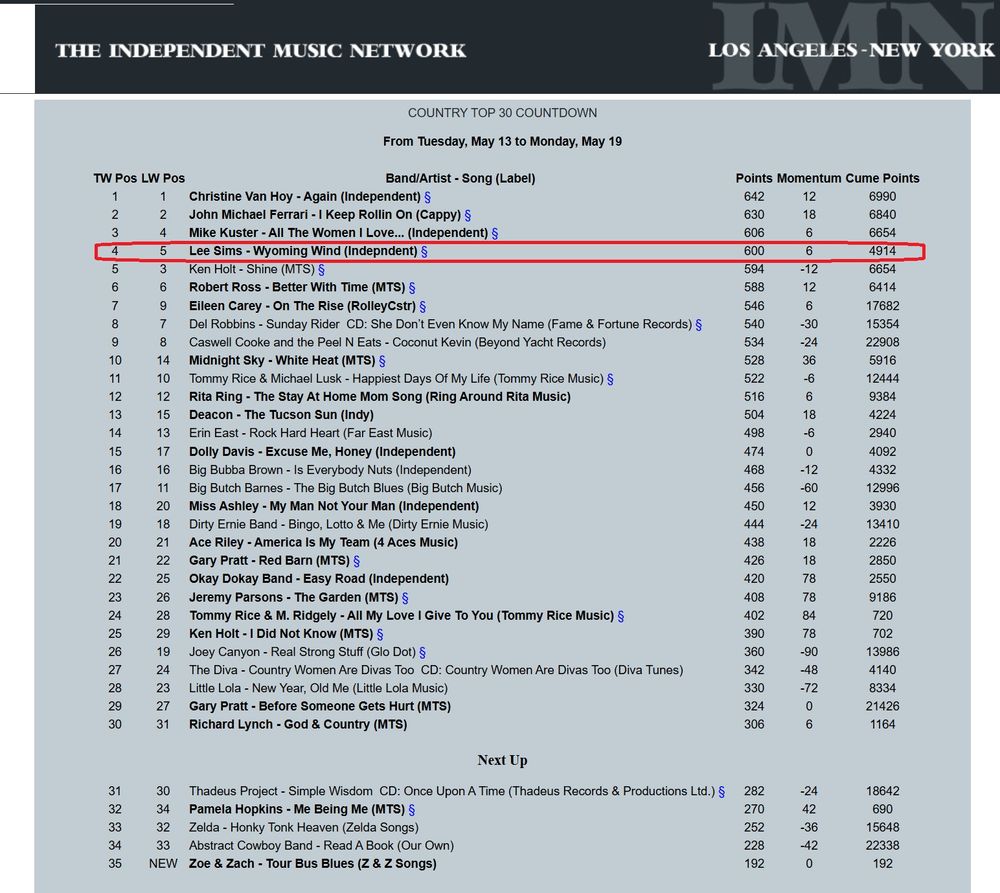Screen dimensions: 1000x893
Task: Select Richard Lynch - God & Country entry
Action: tap(298, 725)
